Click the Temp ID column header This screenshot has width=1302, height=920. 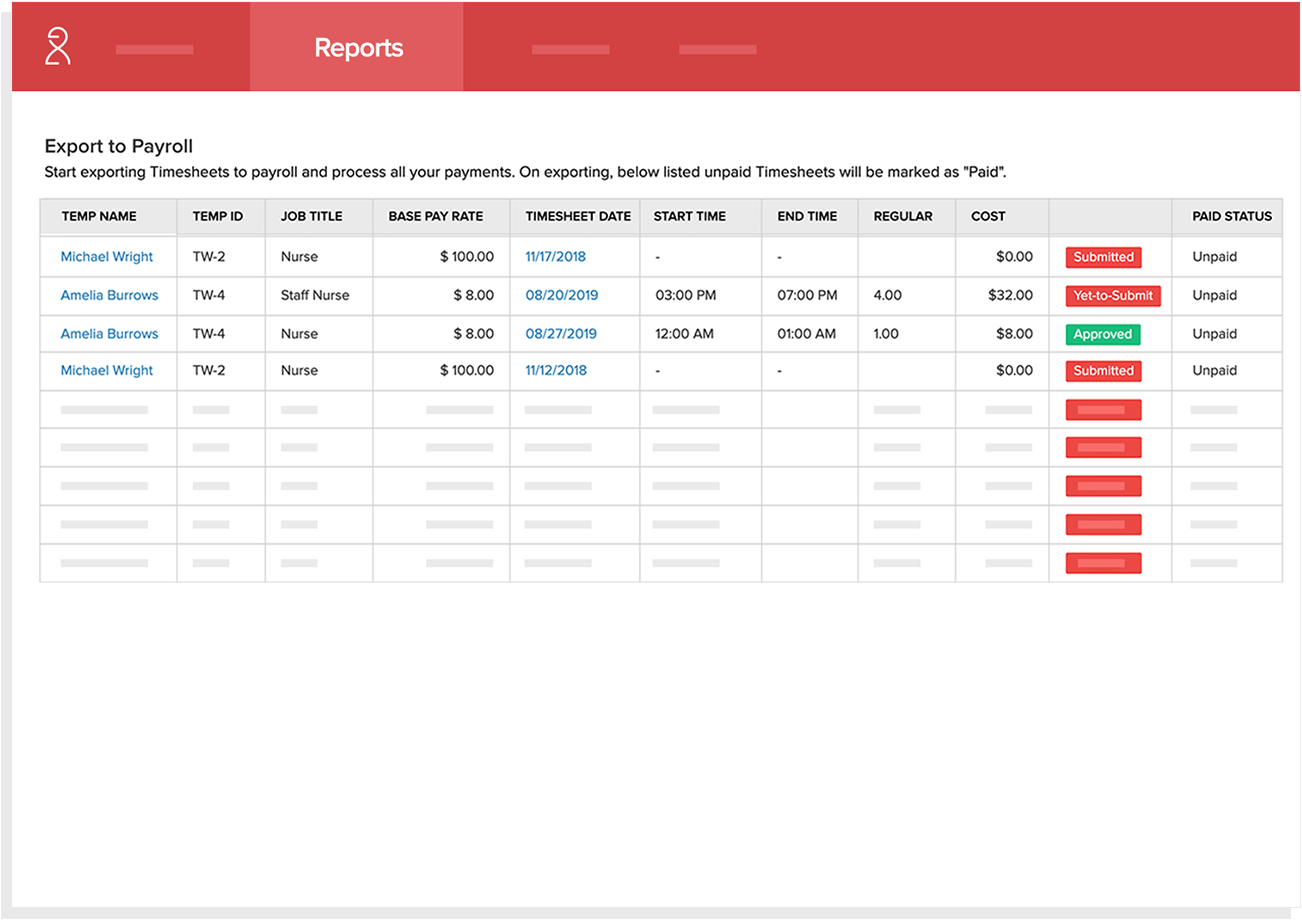click(x=217, y=216)
